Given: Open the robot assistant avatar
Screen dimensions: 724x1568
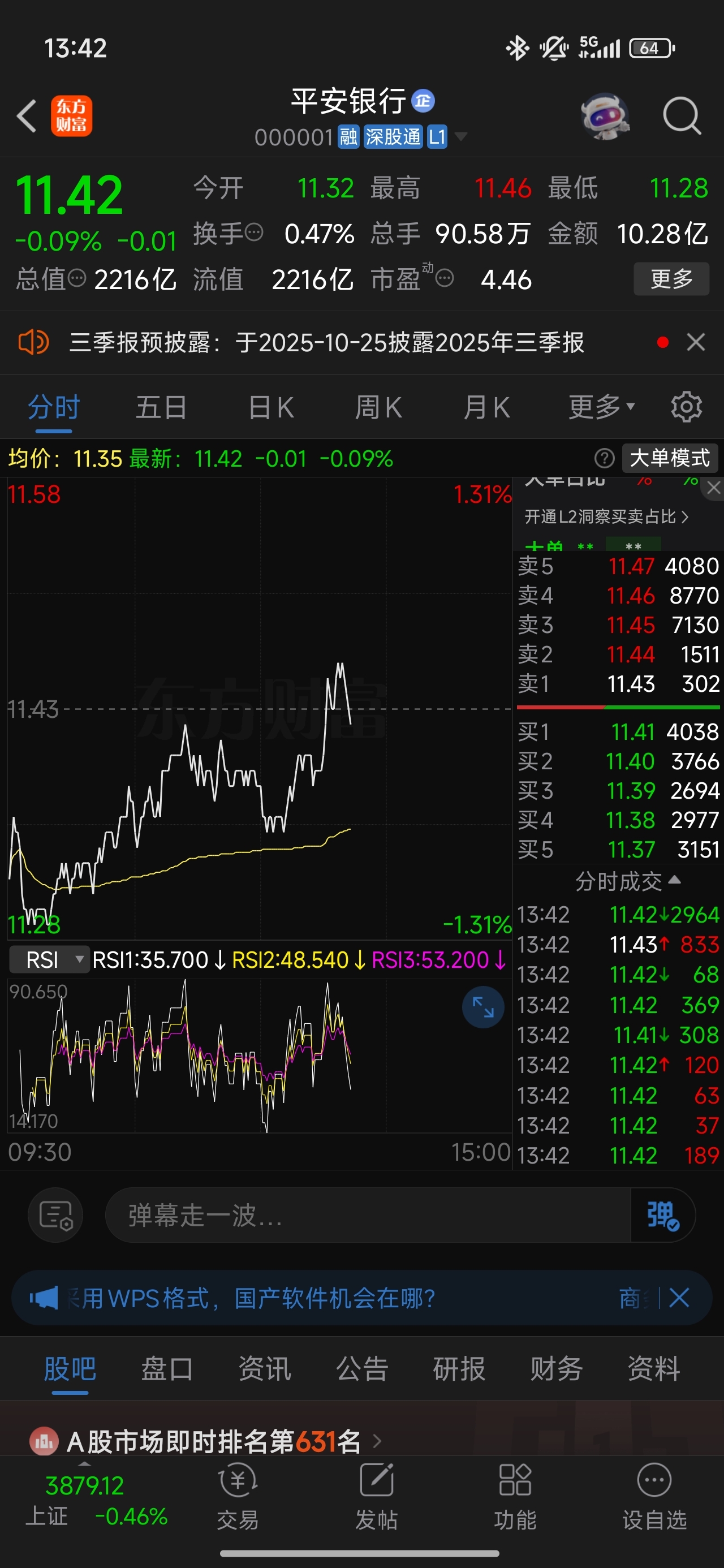Looking at the screenshot, I should point(605,115).
